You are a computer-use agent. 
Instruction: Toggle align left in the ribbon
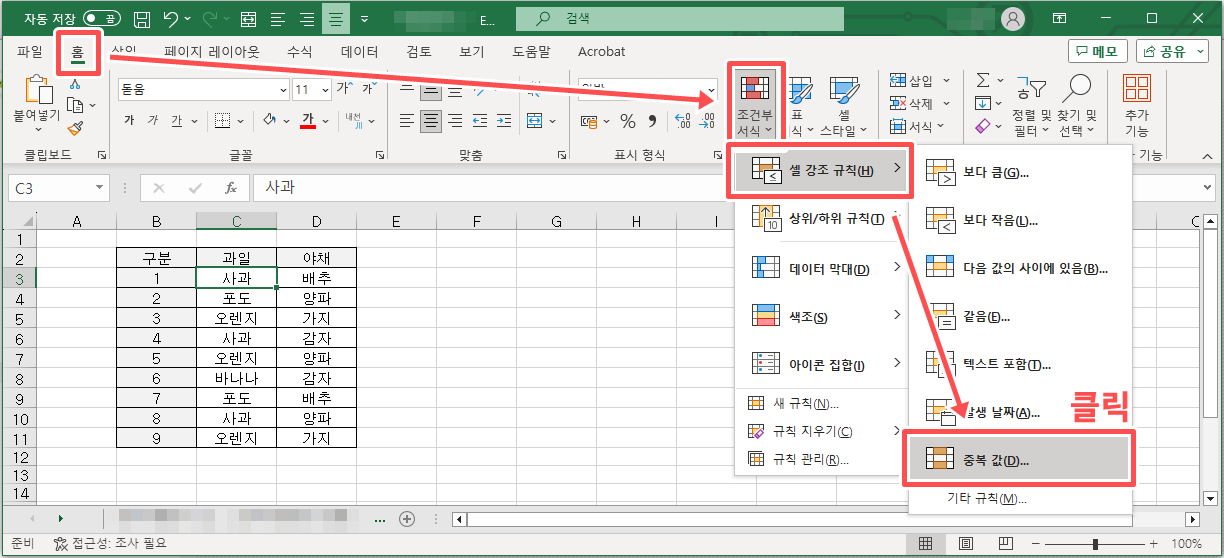406,121
